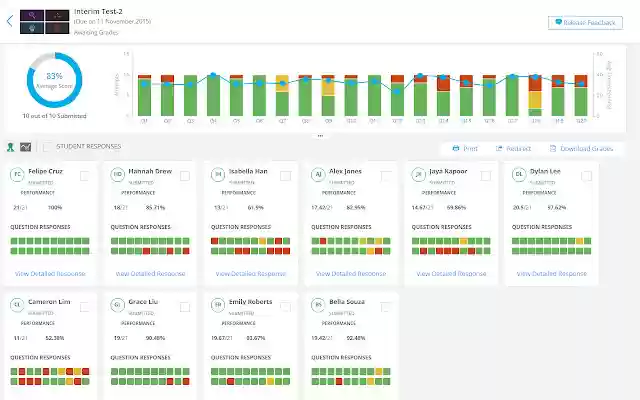Click Download Grades
Viewport: 640px width, 400px height.
tap(581, 149)
